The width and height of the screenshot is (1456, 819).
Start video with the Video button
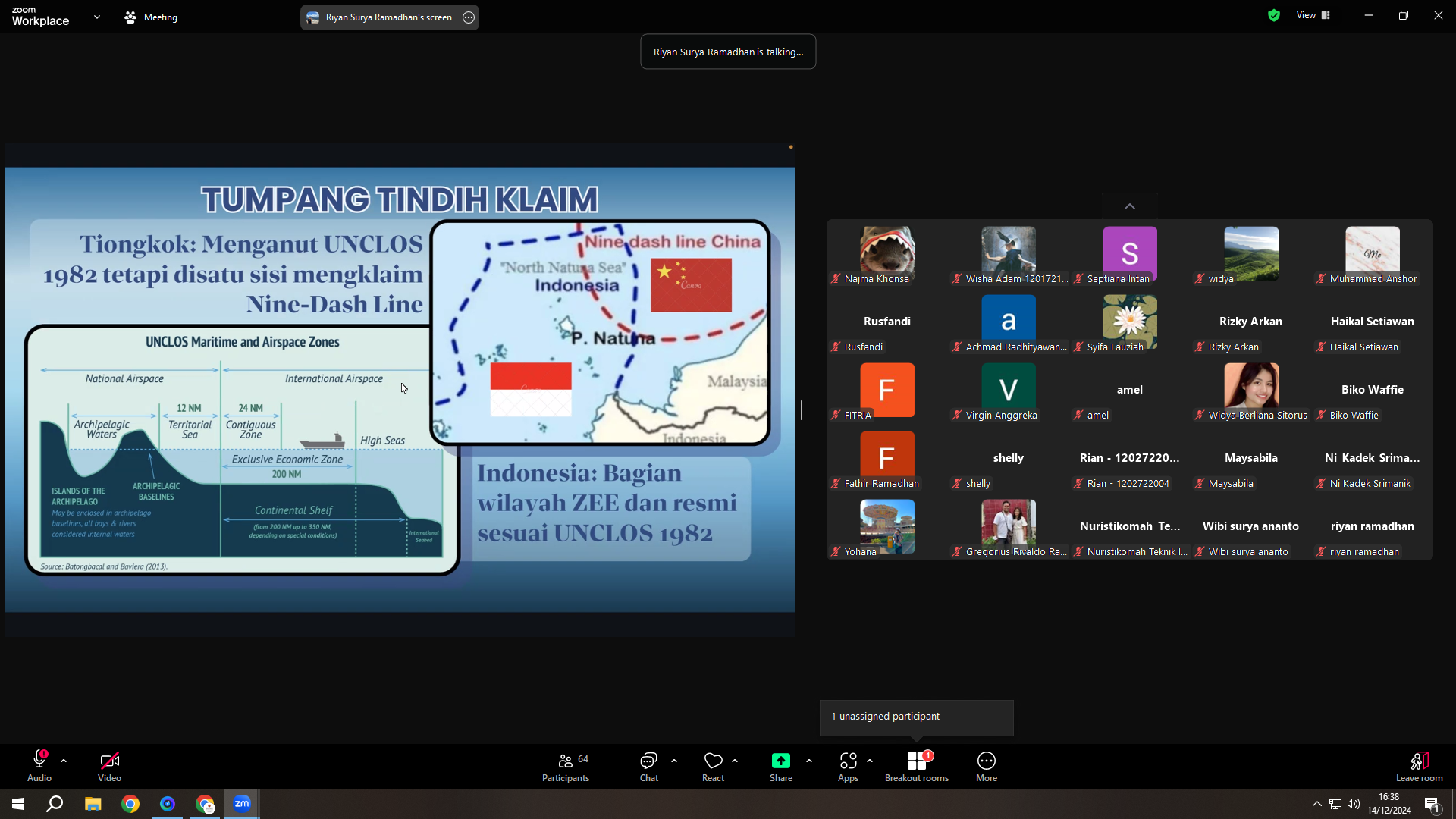[109, 766]
